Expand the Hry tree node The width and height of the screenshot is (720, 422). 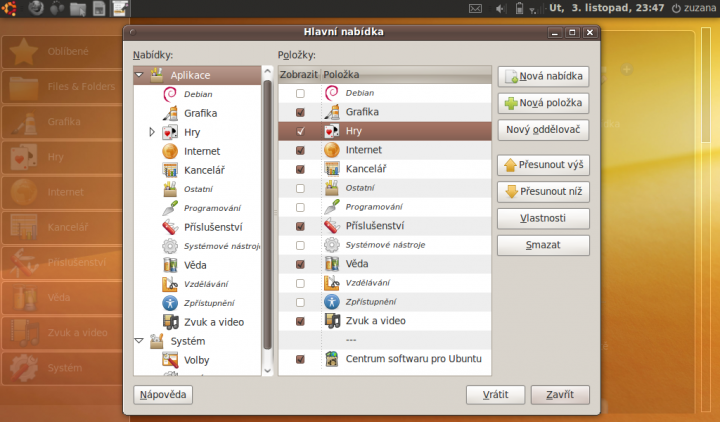tap(152, 132)
